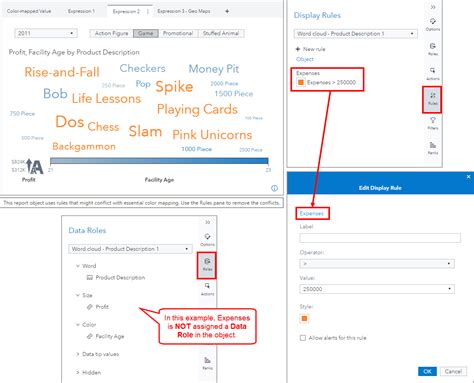Screen dimensions: 474x383
Task: Open Roles icon in Data Roles sidebar
Action: pos(207,265)
